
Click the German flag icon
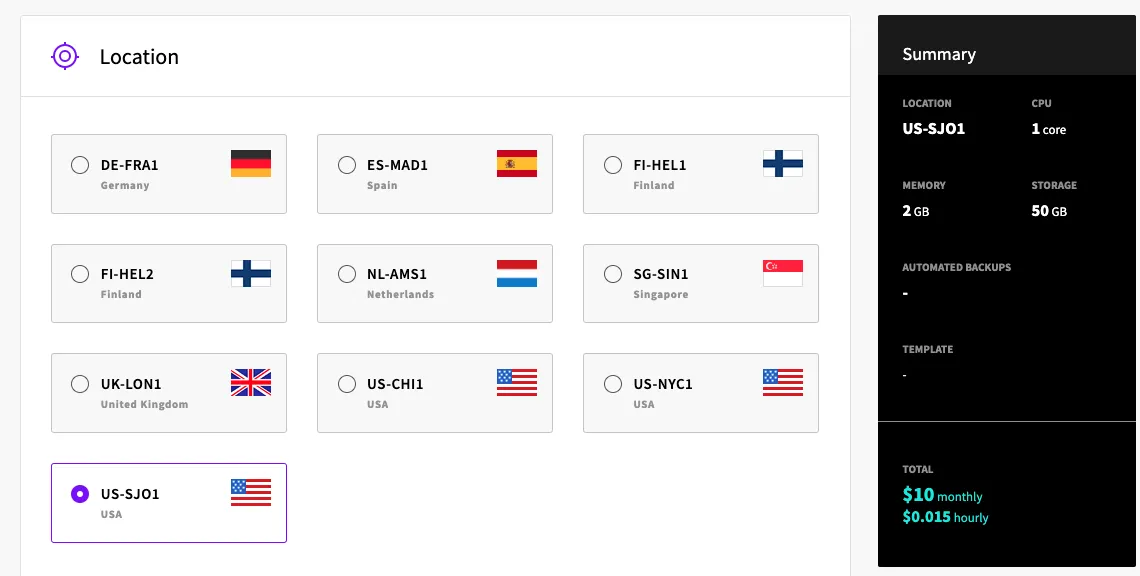click(251, 164)
